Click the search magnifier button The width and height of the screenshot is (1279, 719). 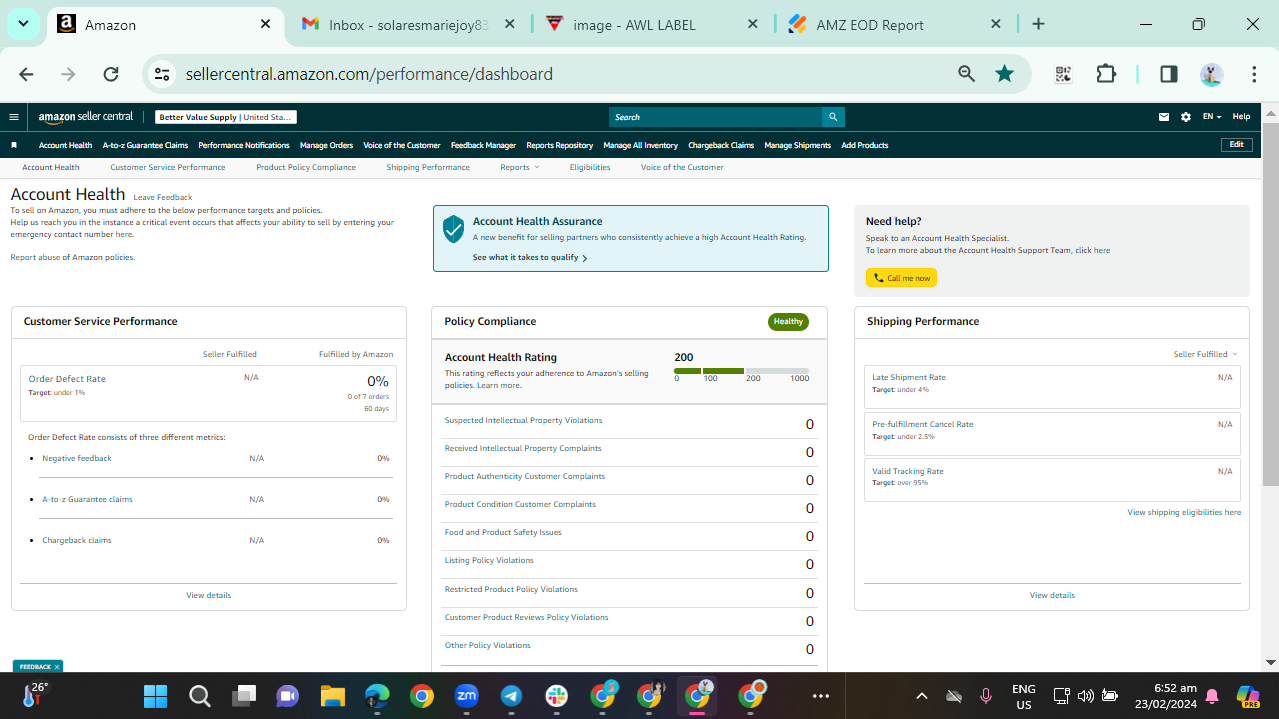[x=833, y=117]
